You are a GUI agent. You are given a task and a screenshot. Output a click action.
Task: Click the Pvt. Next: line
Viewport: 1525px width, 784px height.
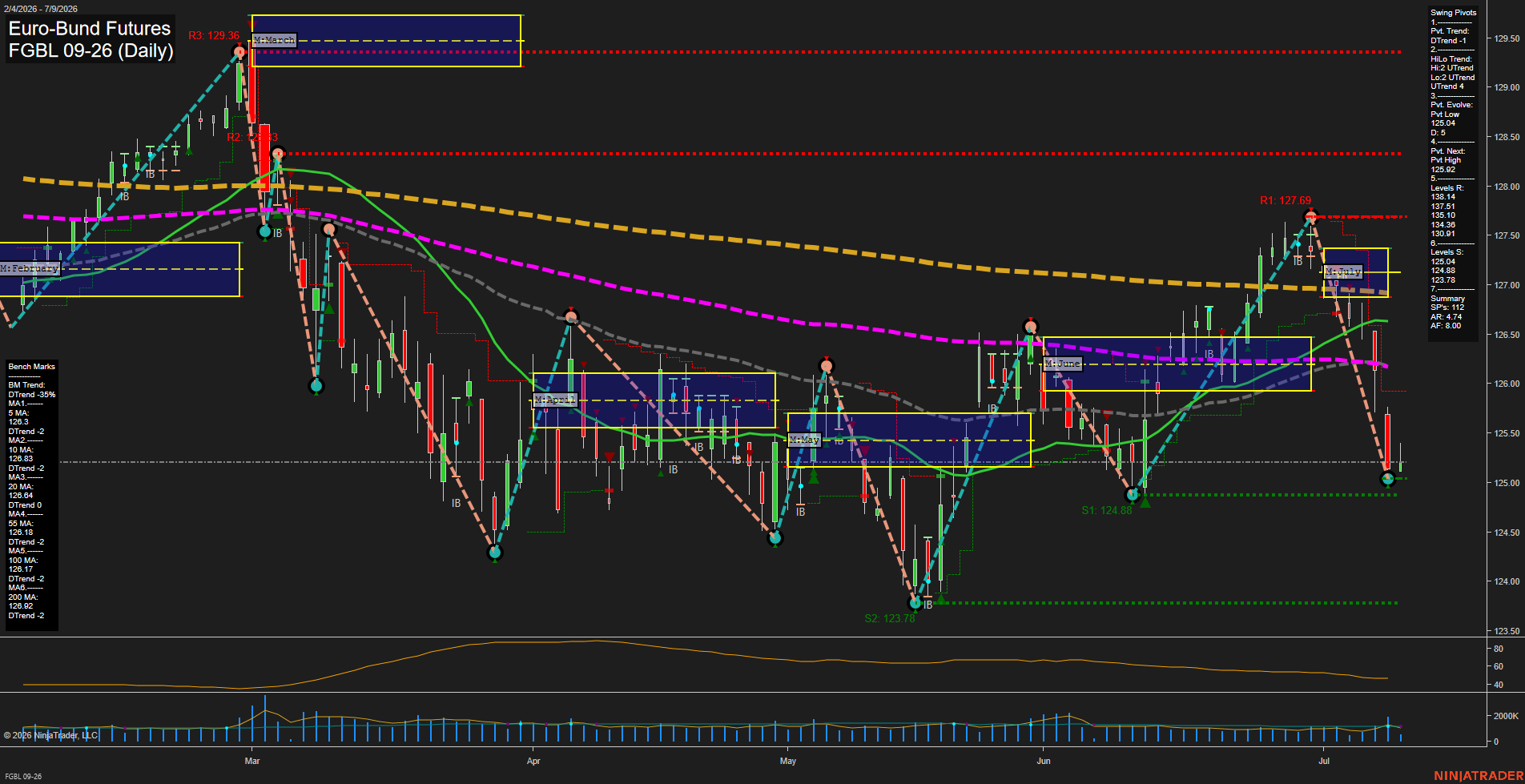click(1447, 151)
